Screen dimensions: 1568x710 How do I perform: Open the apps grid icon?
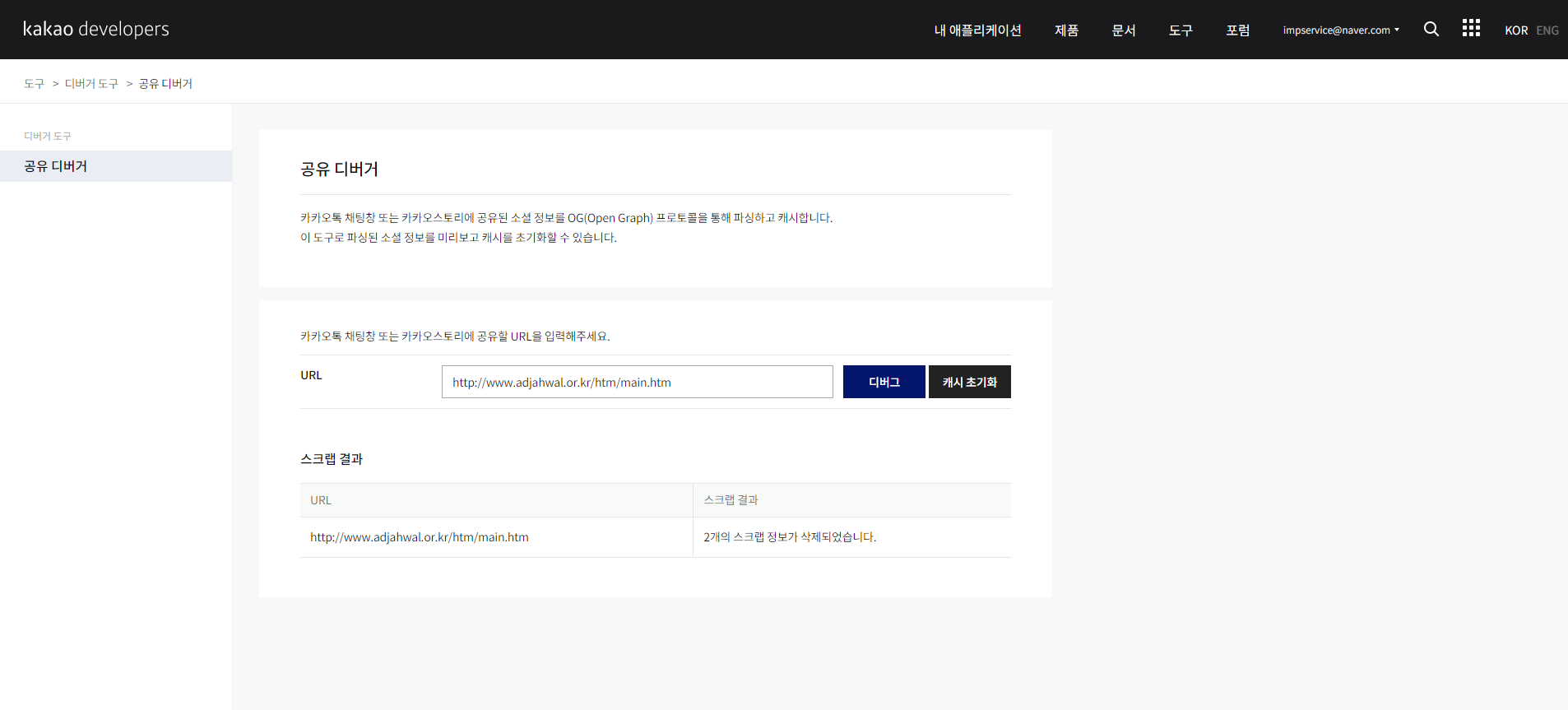[1471, 28]
